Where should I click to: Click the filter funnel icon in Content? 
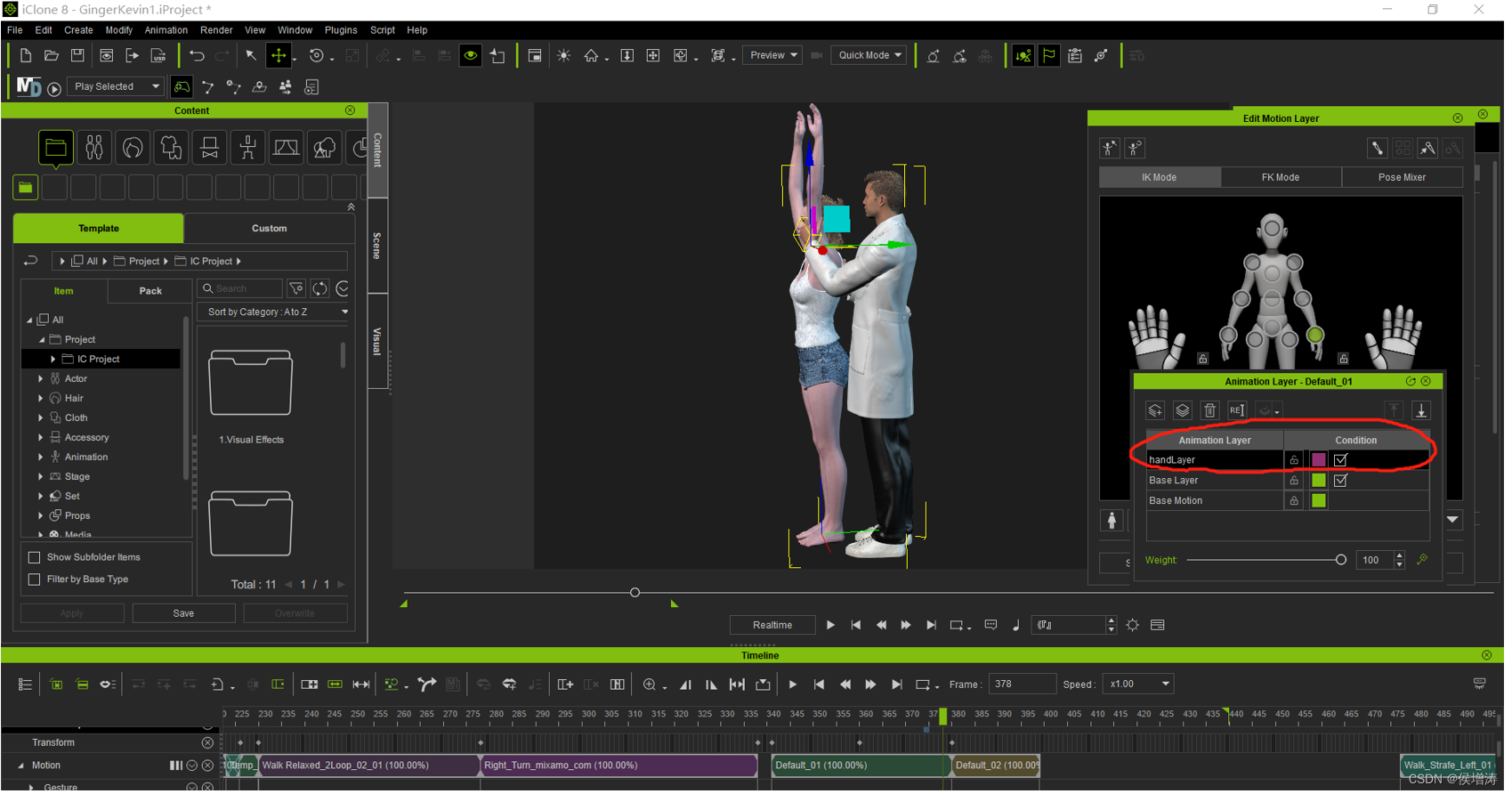(x=296, y=288)
